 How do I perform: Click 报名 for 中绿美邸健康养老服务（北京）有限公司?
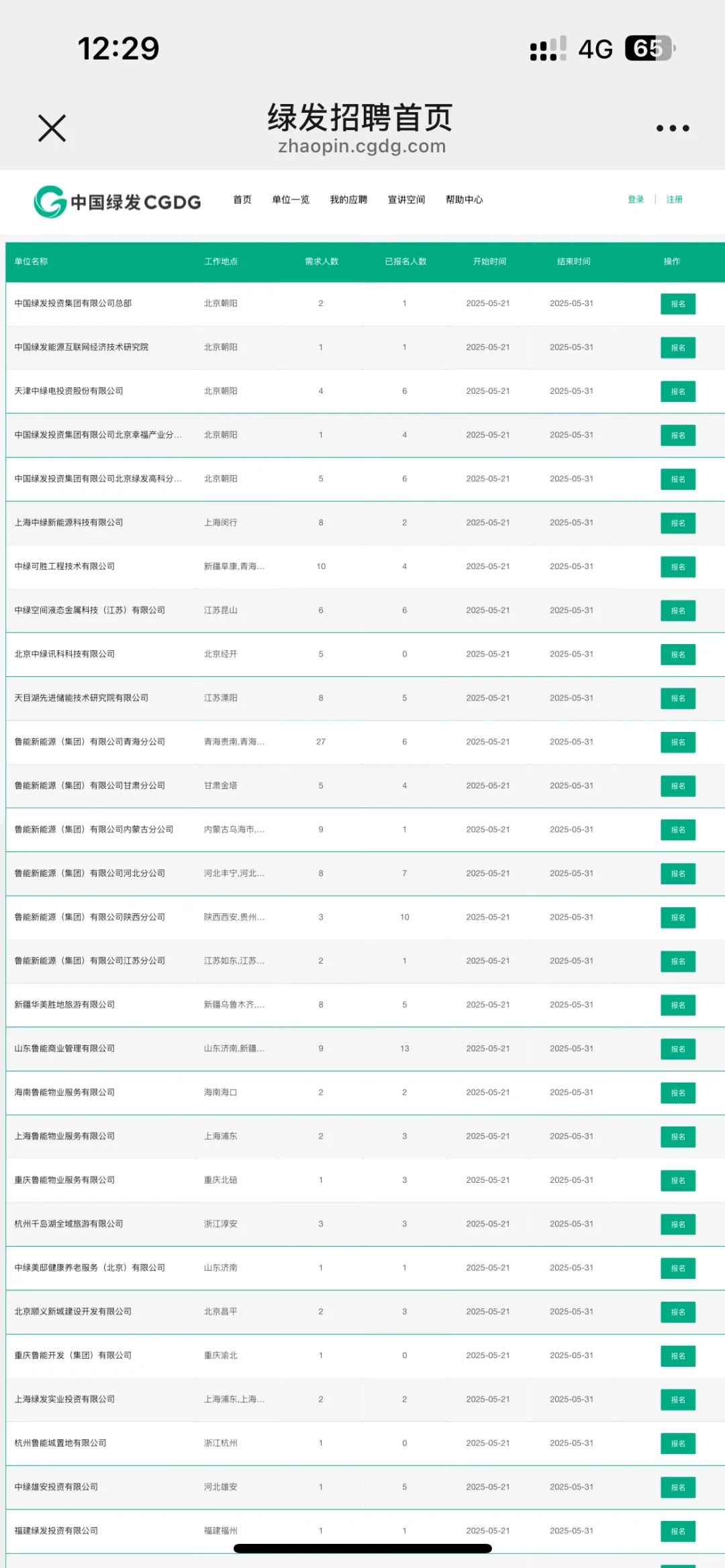[x=678, y=1268]
